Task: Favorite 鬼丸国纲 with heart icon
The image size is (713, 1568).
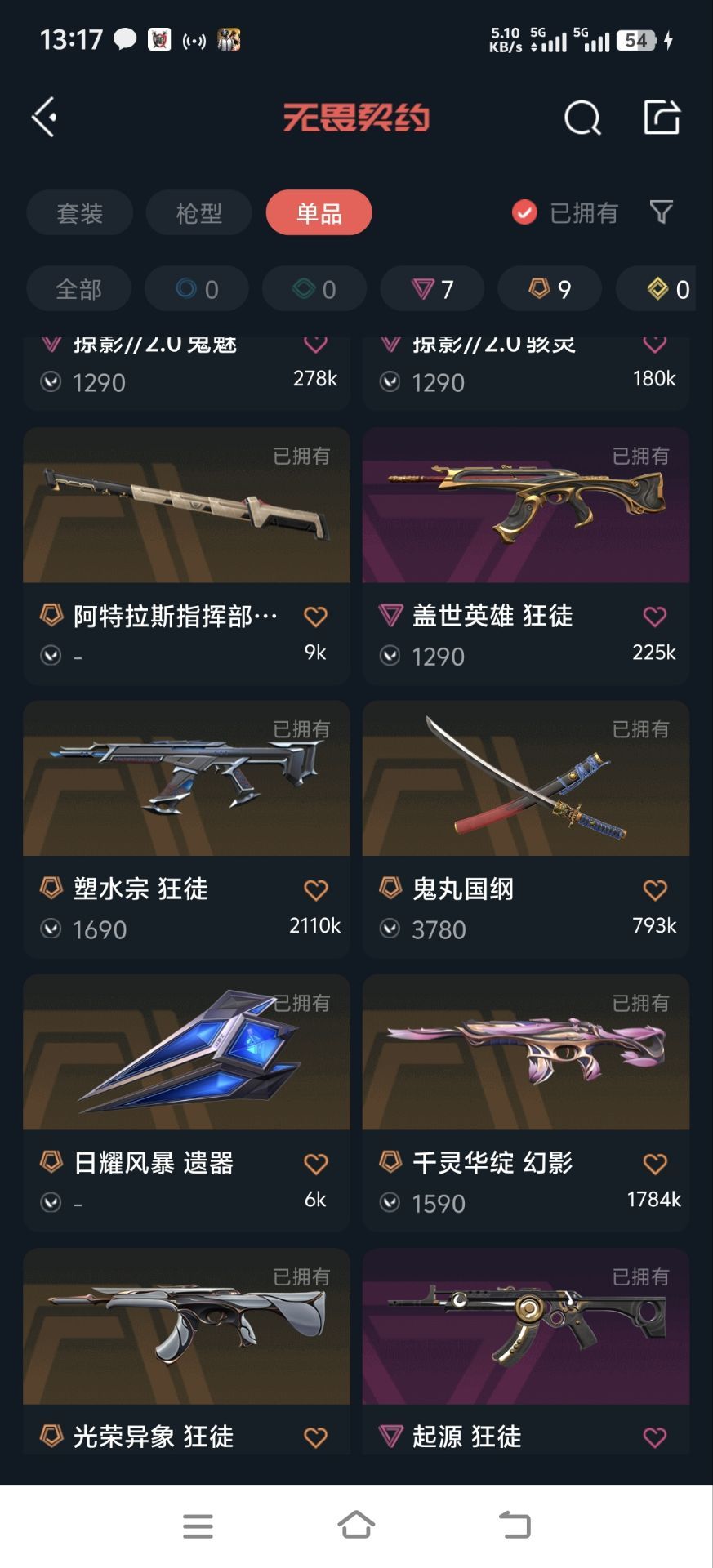Action: (x=655, y=889)
